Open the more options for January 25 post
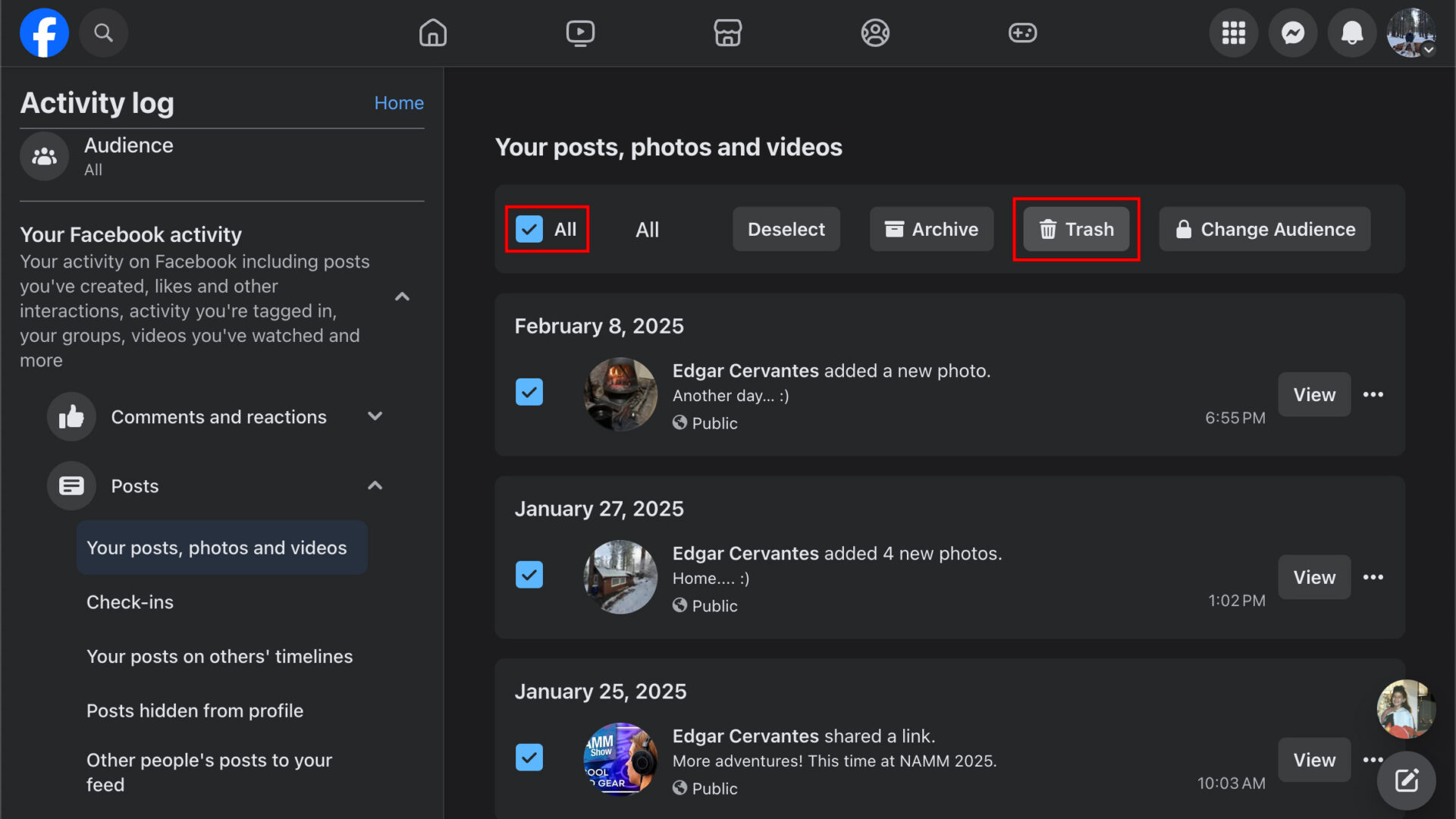Screen dimensions: 1456x819 pos(1373,759)
